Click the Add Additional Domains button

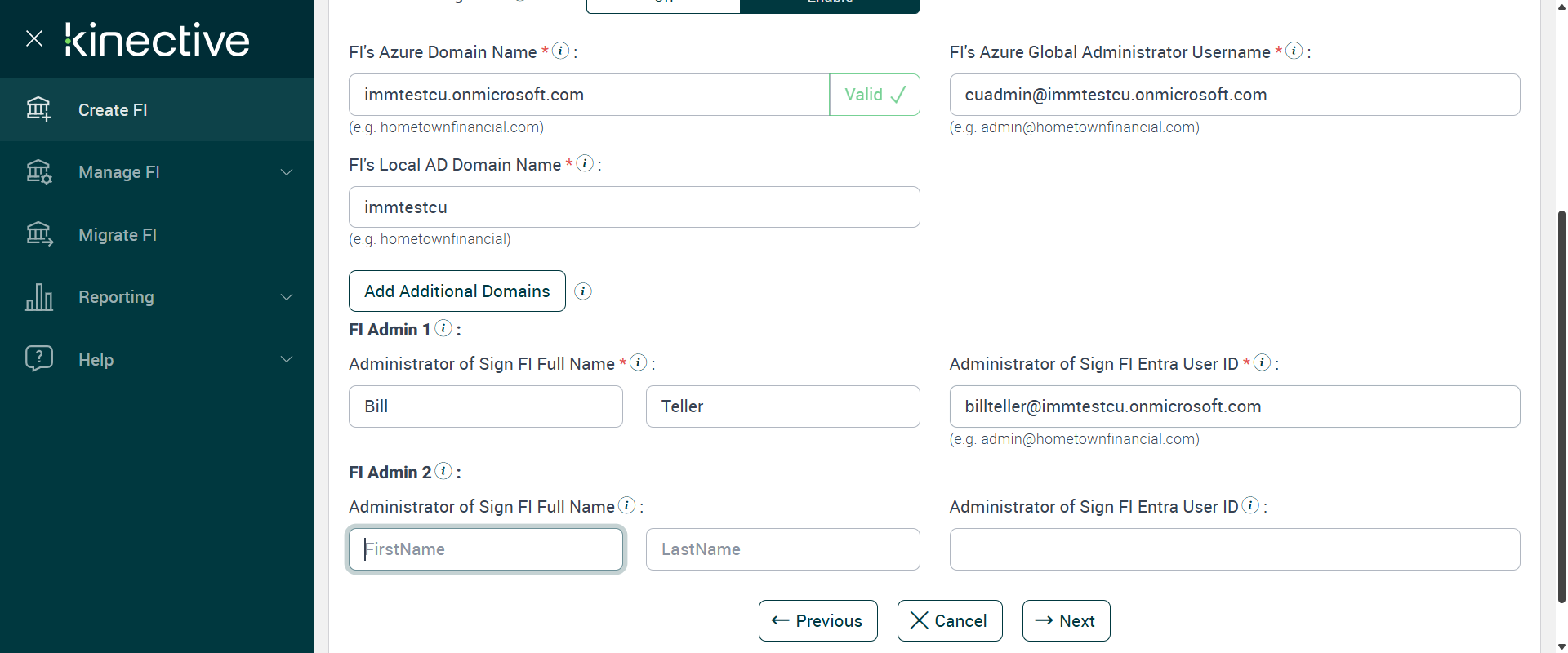[x=457, y=291]
